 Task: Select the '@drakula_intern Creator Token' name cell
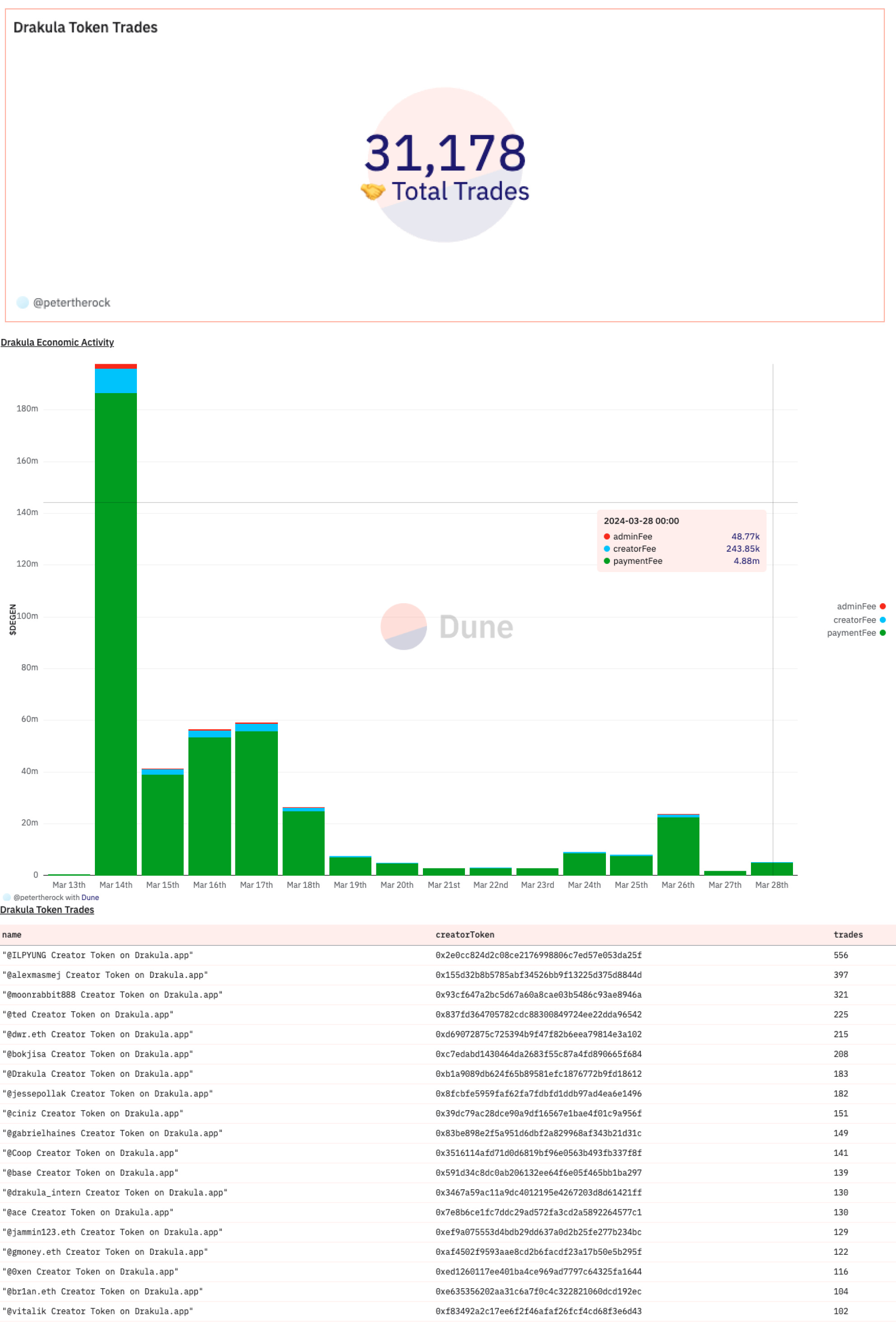coord(114,1192)
